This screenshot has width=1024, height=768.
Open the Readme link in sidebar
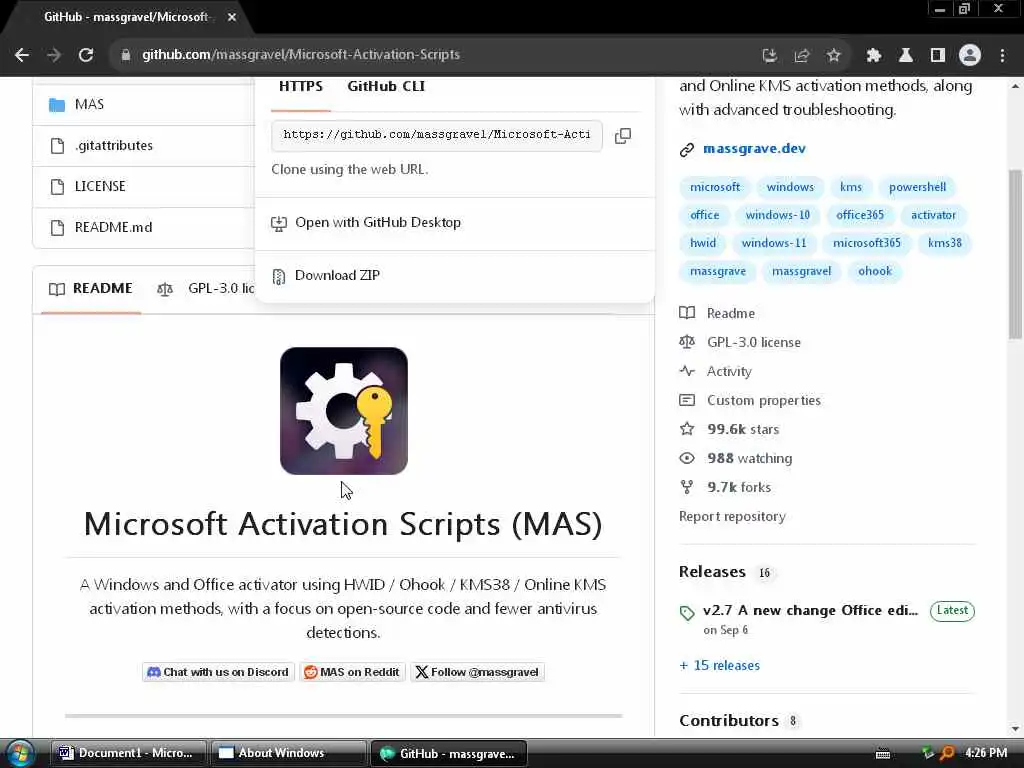[717, 313]
